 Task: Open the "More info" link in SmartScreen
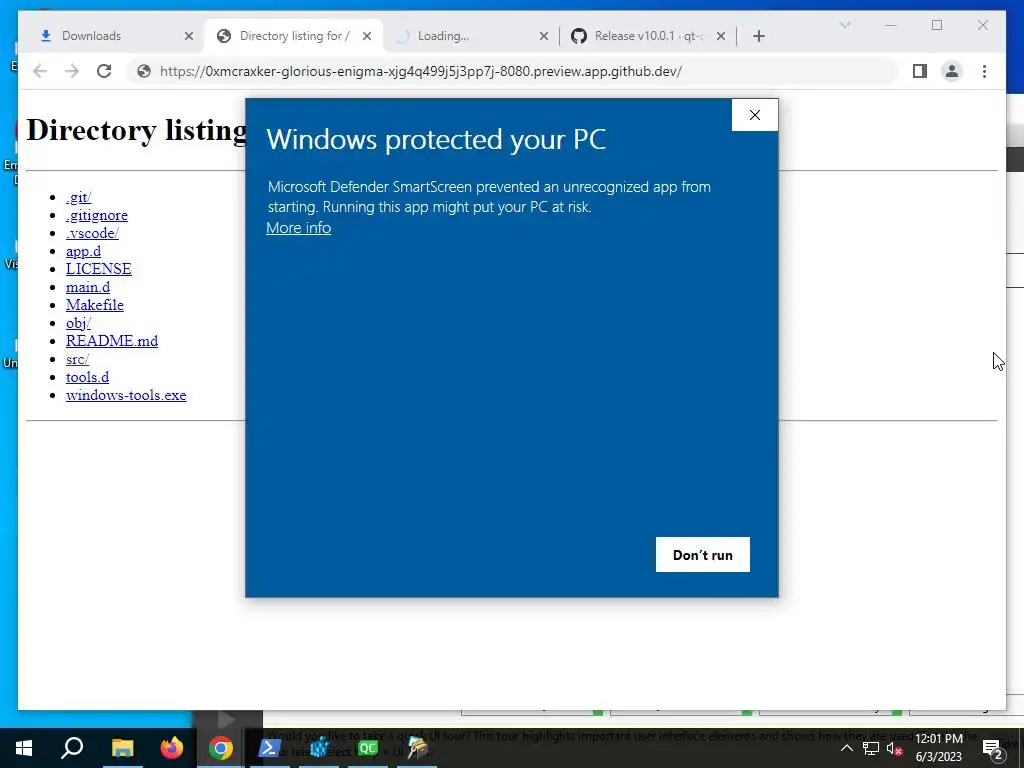pyautogui.click(x=298, y=228)
